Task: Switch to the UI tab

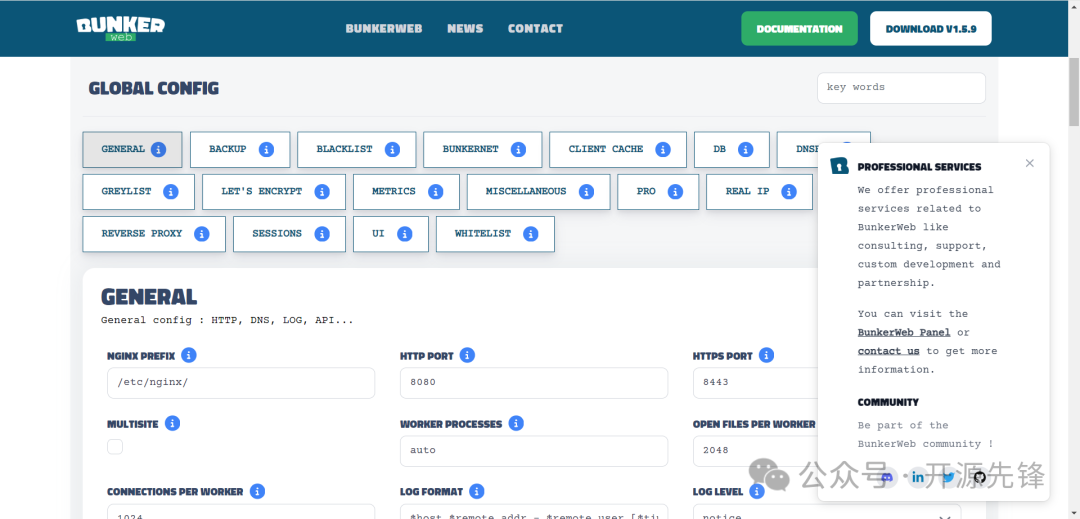Action: pyautogui.click(x=391, y=234)
